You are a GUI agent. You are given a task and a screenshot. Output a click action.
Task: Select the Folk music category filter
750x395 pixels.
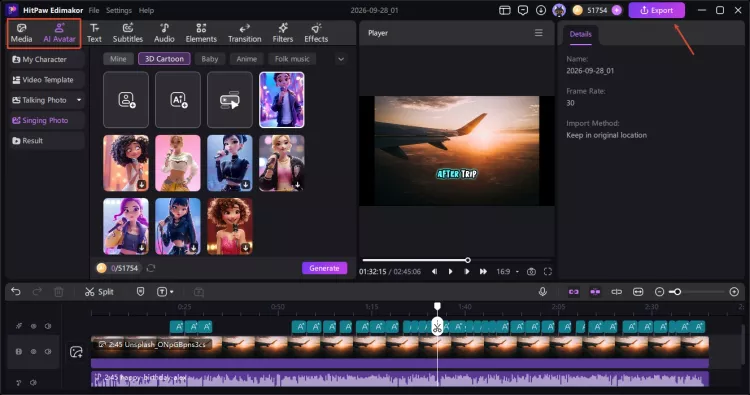(292, 59)
